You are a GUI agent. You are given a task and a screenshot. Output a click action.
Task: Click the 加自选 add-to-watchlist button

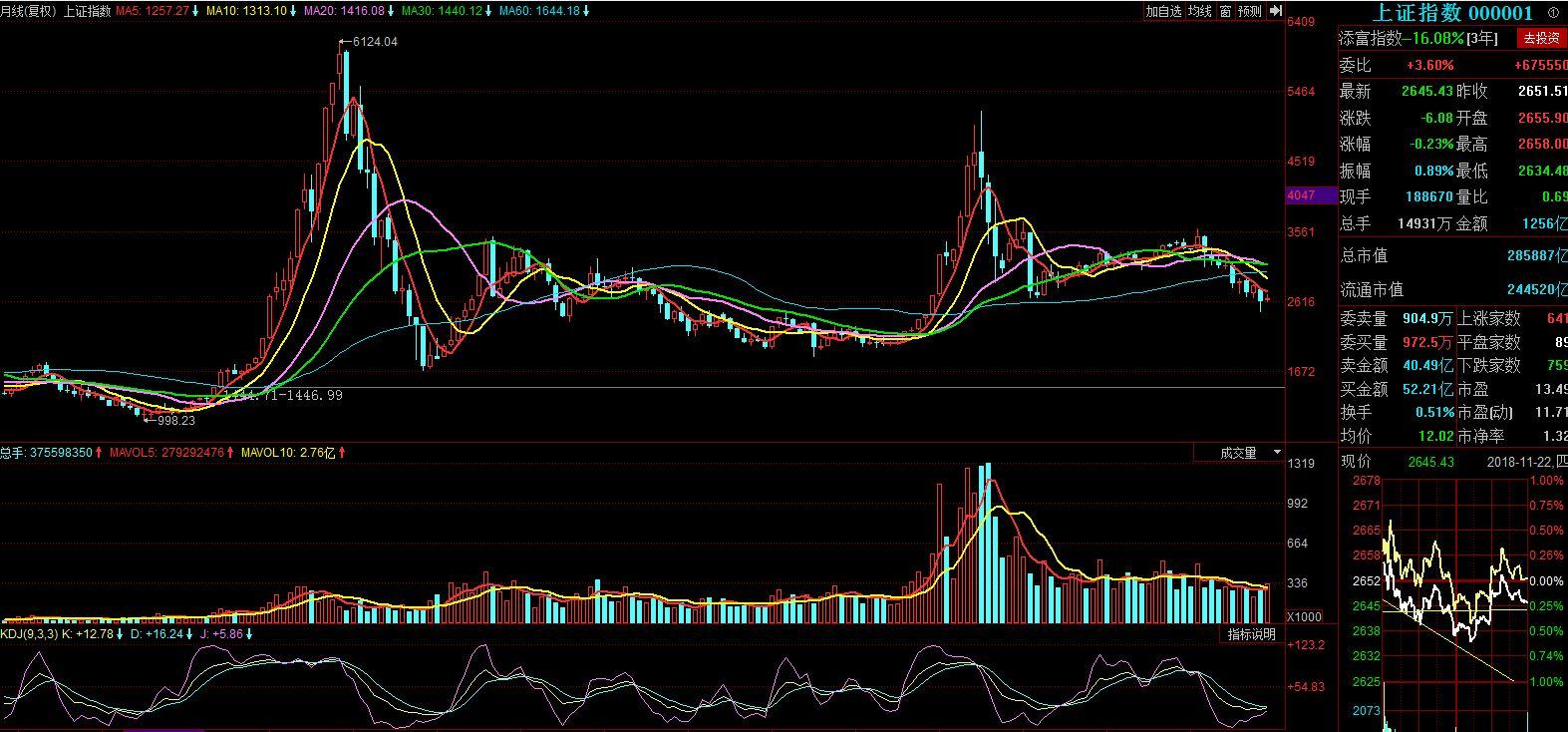[x=1163, y=11]
